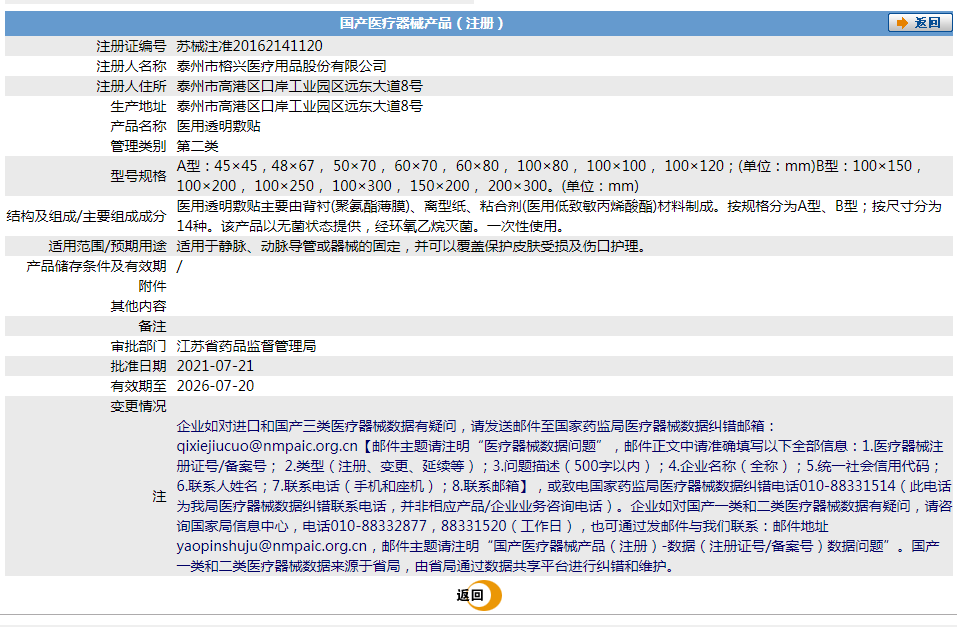Screen dimensions: 957x627
Task: Click the 适用范围/预期用途 label
Action: point(107,246)
